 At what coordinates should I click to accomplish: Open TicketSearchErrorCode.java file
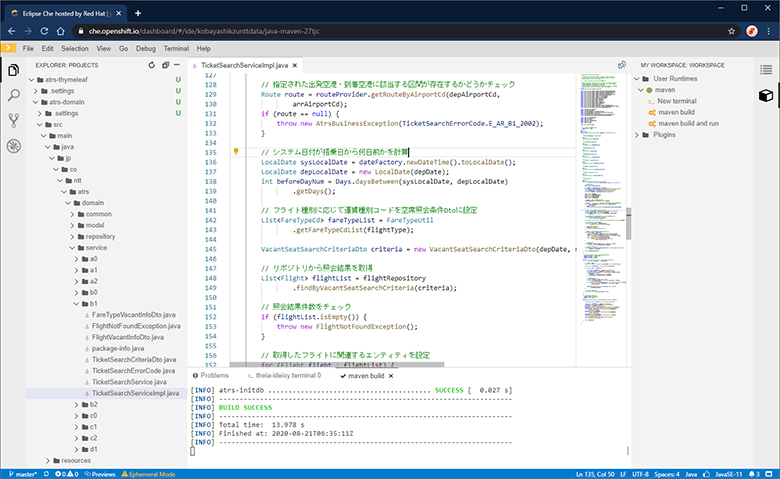[x=133, y=371]
